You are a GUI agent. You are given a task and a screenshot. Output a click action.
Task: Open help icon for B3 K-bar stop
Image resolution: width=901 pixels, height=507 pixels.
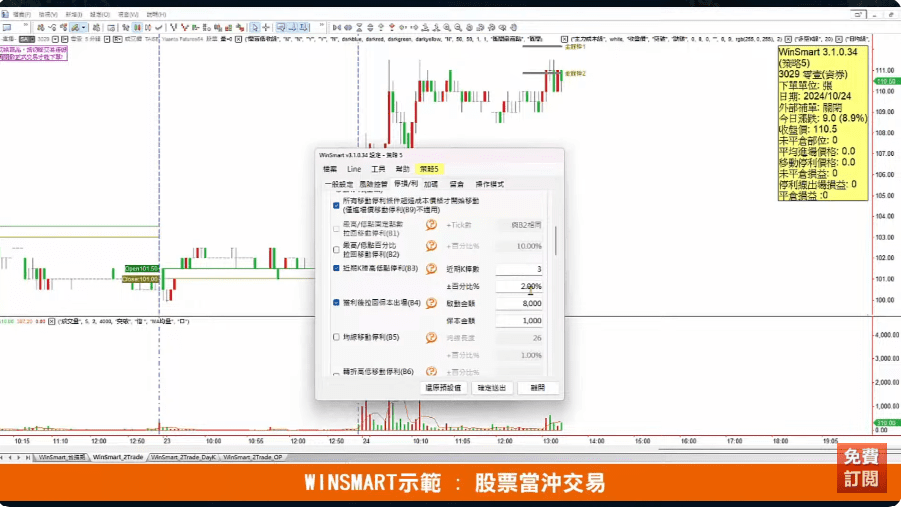pos(431,268)
